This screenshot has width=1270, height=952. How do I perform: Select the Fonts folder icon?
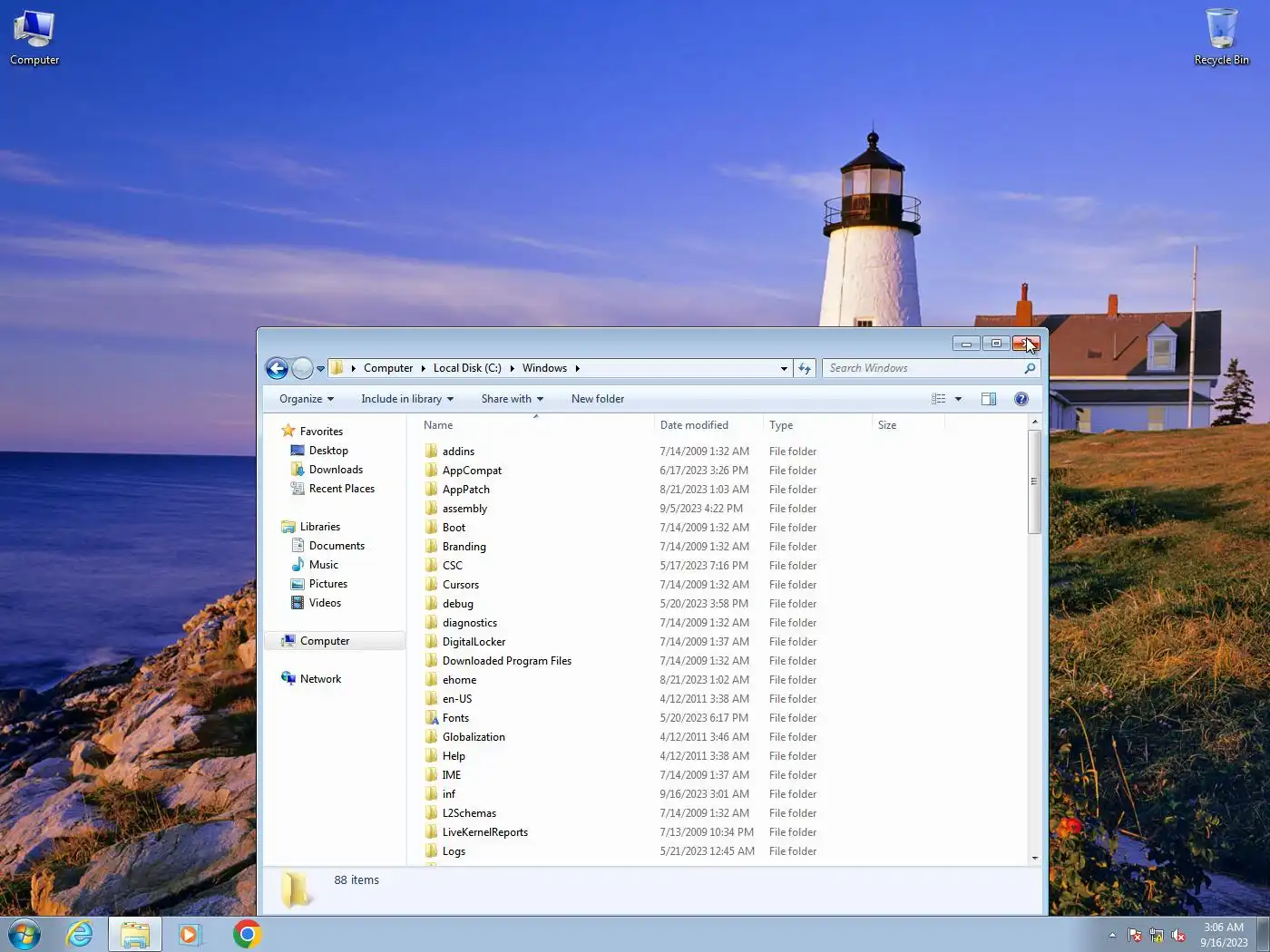(x=431, y=717)
